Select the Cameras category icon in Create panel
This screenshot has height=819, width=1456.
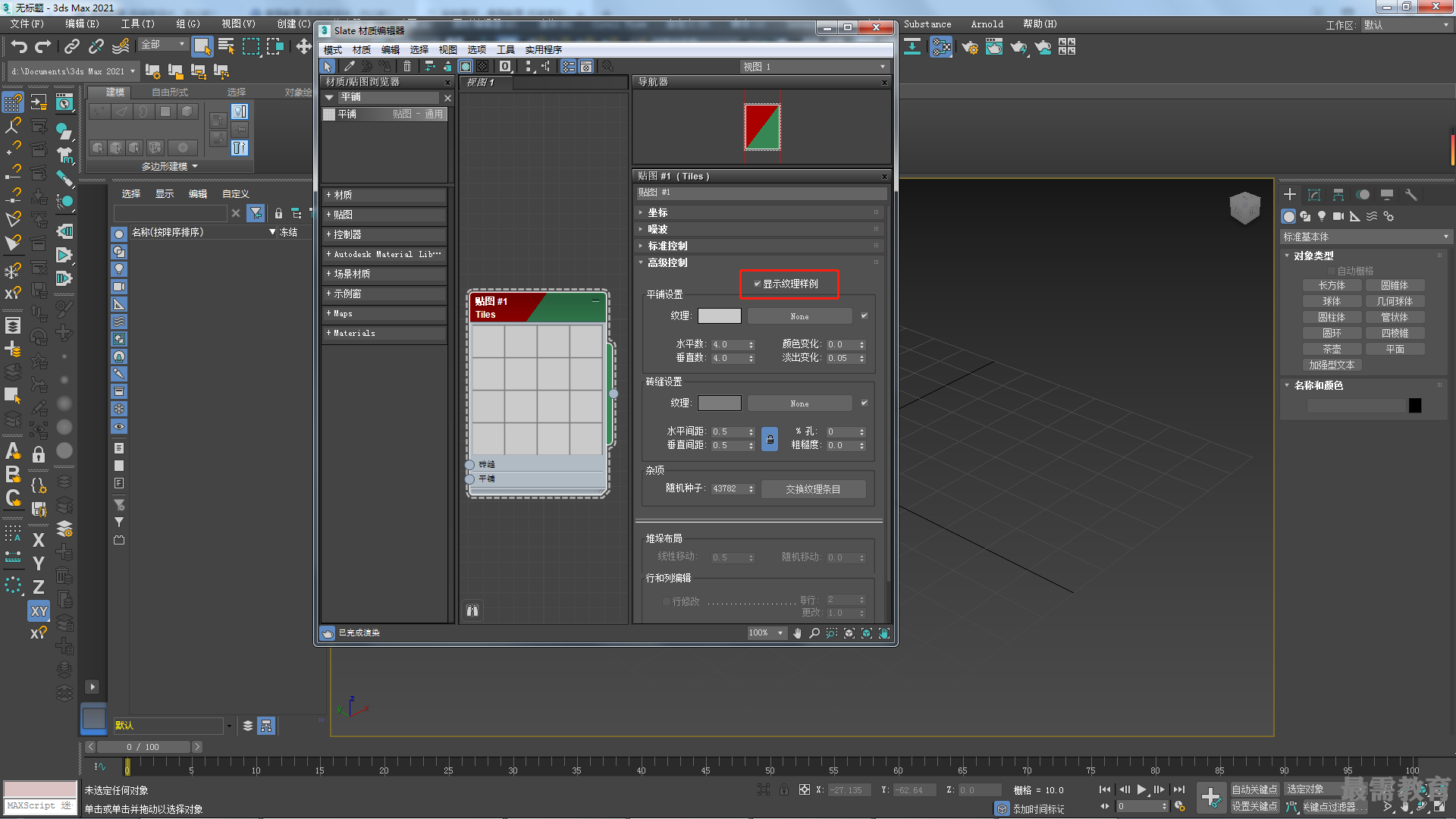(x=1338, y=216)
